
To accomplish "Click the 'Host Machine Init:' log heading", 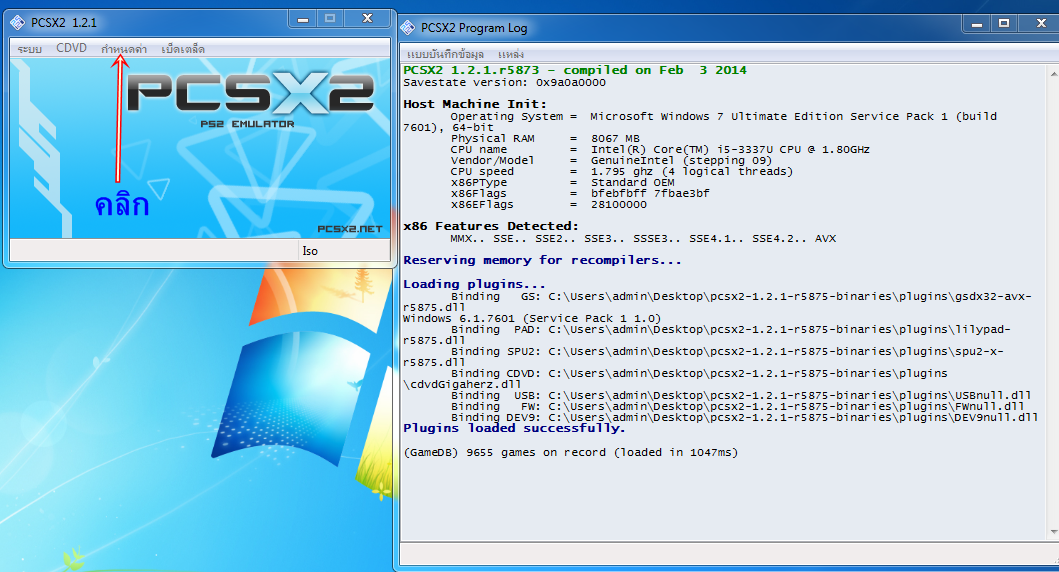I will coord(475,104).
